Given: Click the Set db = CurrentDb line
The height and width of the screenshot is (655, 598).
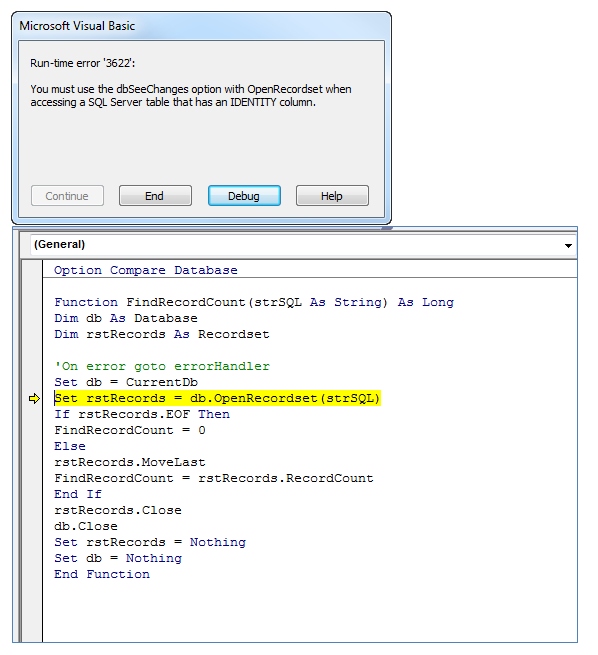Looking at the screenshot, I should click(126, 382).
